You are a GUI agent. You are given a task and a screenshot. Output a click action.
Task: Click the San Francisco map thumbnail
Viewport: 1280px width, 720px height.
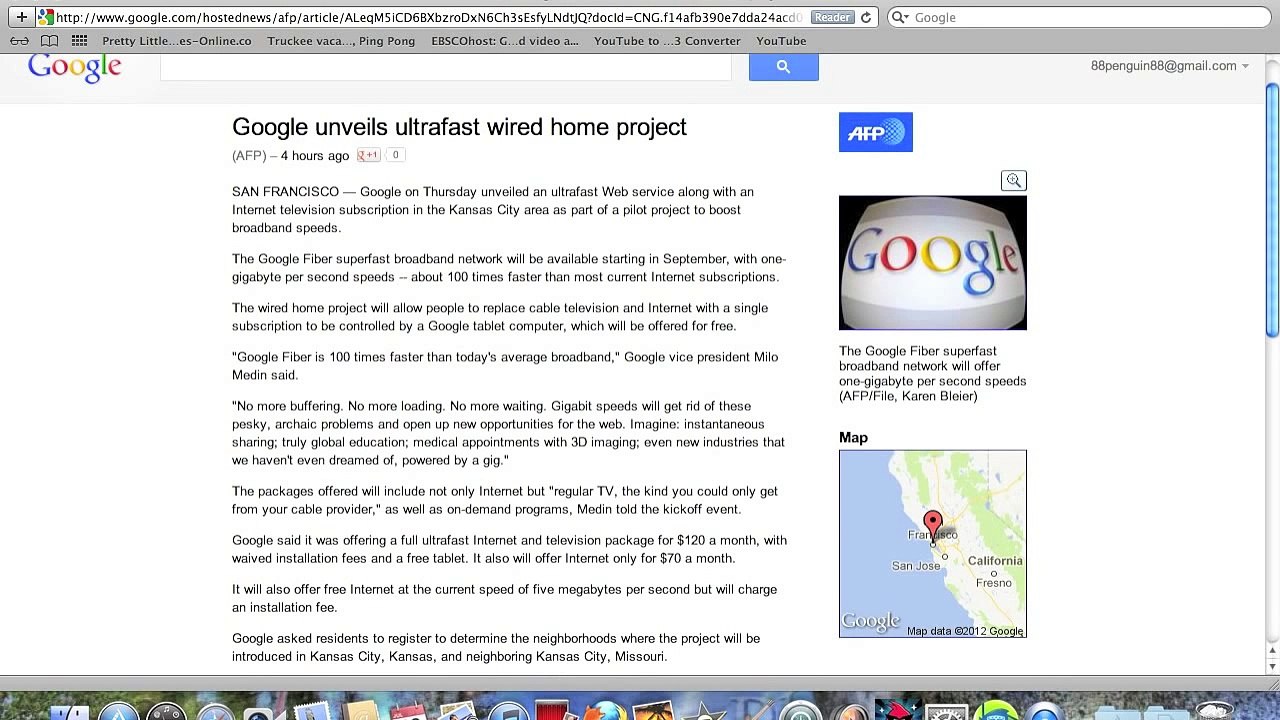pos(933,544)
